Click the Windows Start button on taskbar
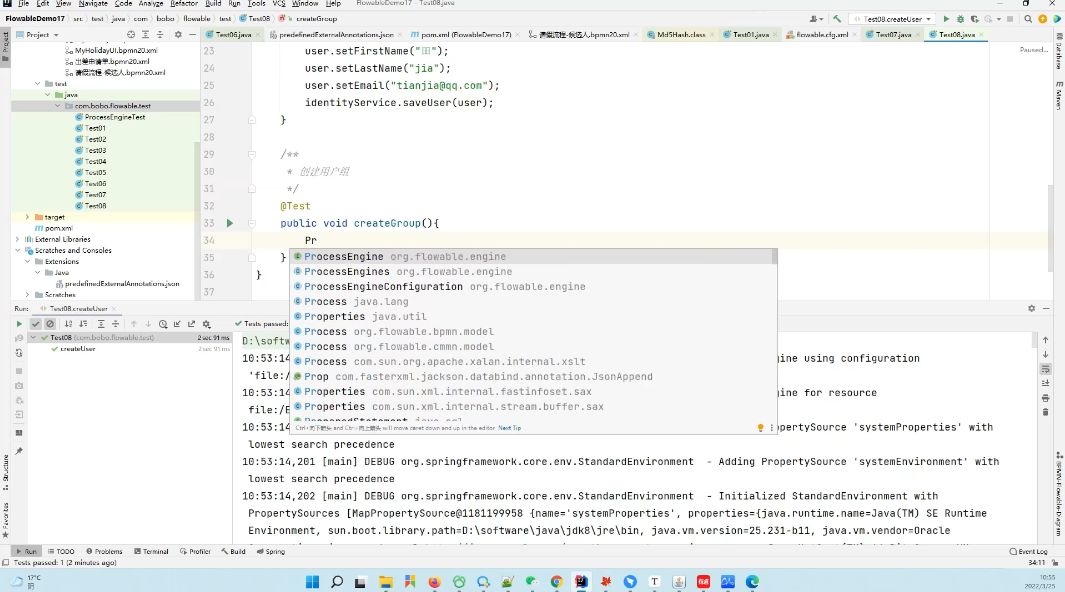The image size is (1065, 592). [x=312, y=582]
